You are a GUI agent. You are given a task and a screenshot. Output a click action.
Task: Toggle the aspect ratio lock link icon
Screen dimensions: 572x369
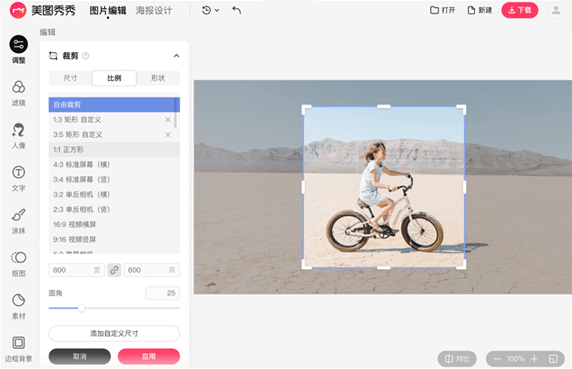(114, 270)
